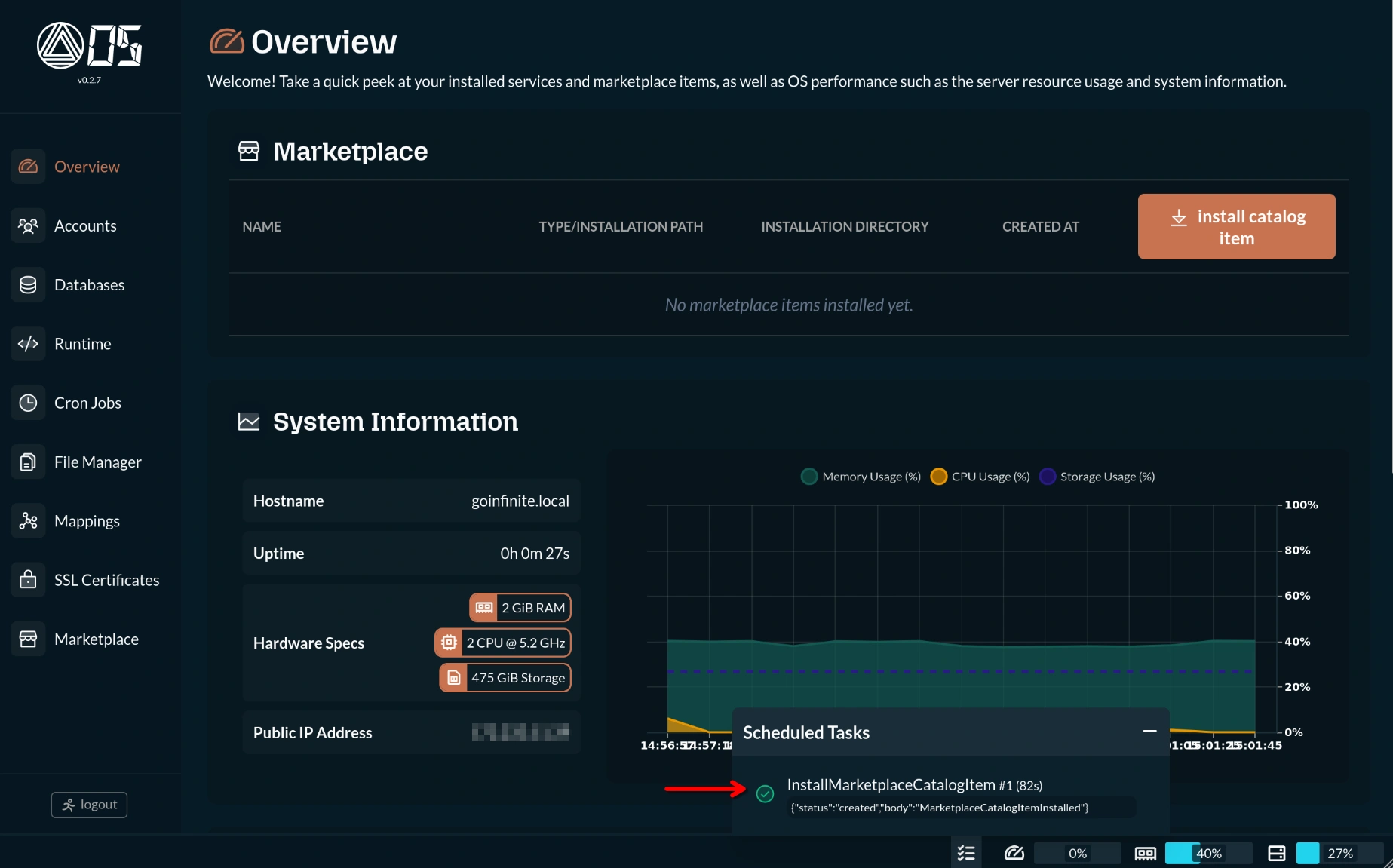Click the 475 GiB Storage badge
The height and width of the screenshot is (868, 1393).
tap(505, 678)
